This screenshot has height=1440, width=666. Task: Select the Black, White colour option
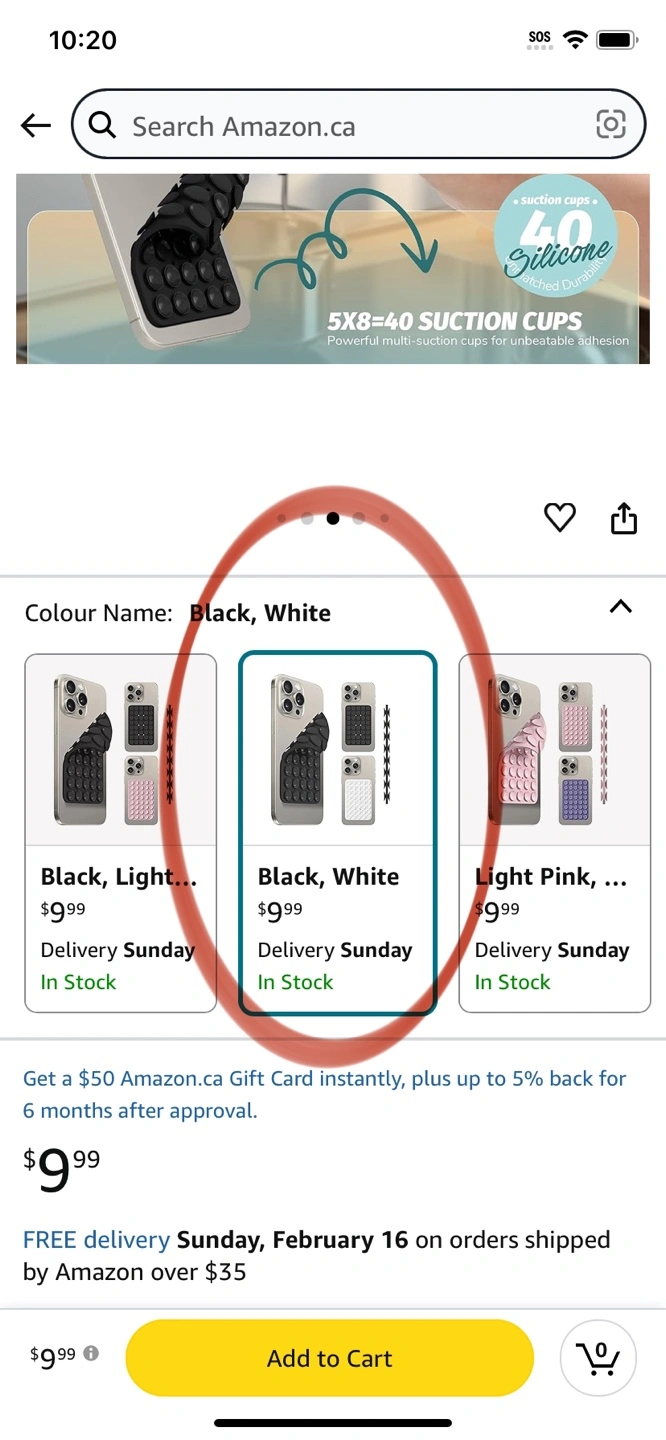[x=337, y=832]
